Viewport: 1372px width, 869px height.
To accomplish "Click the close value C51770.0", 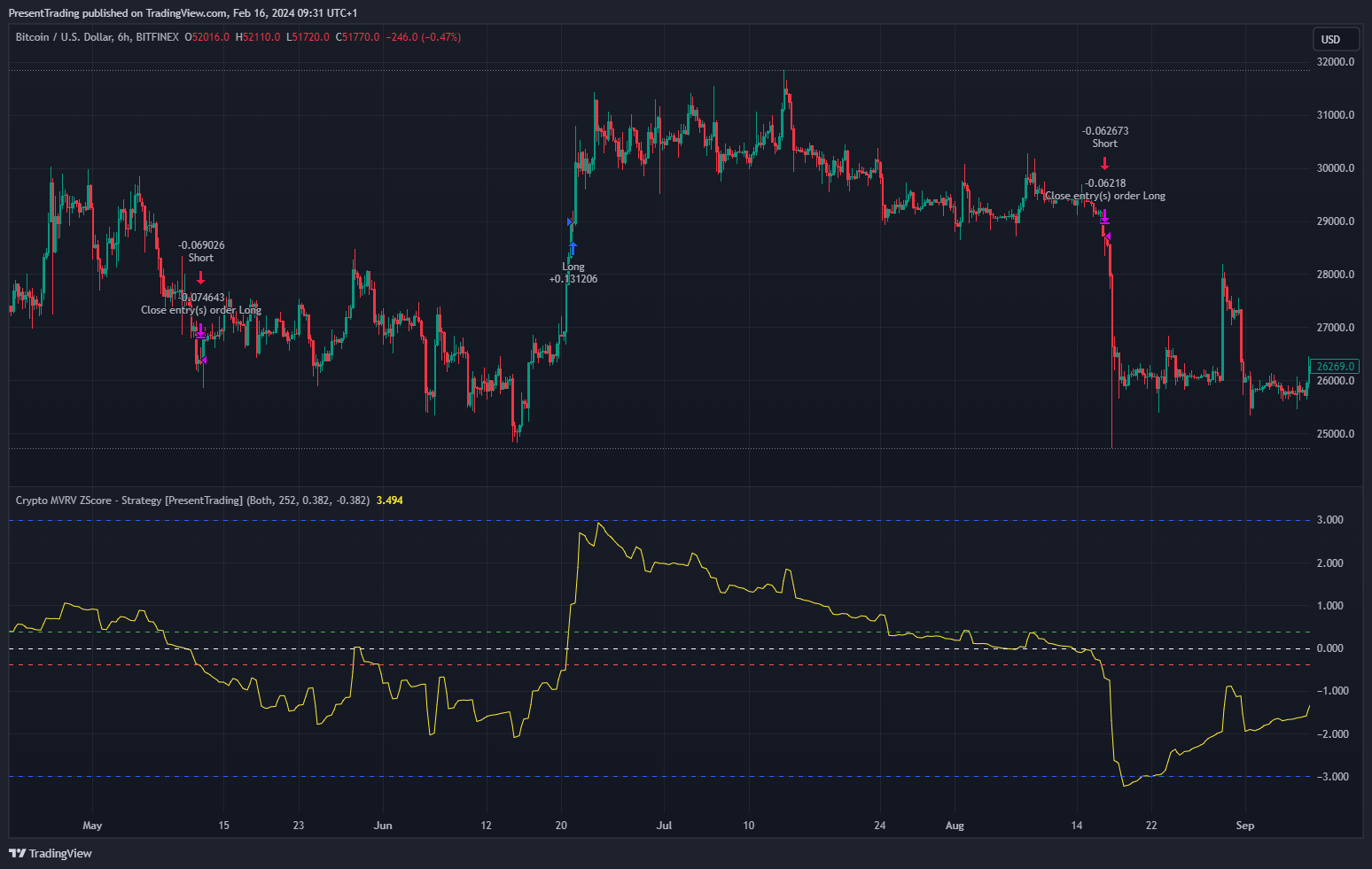I will click(x=357, y=37).
